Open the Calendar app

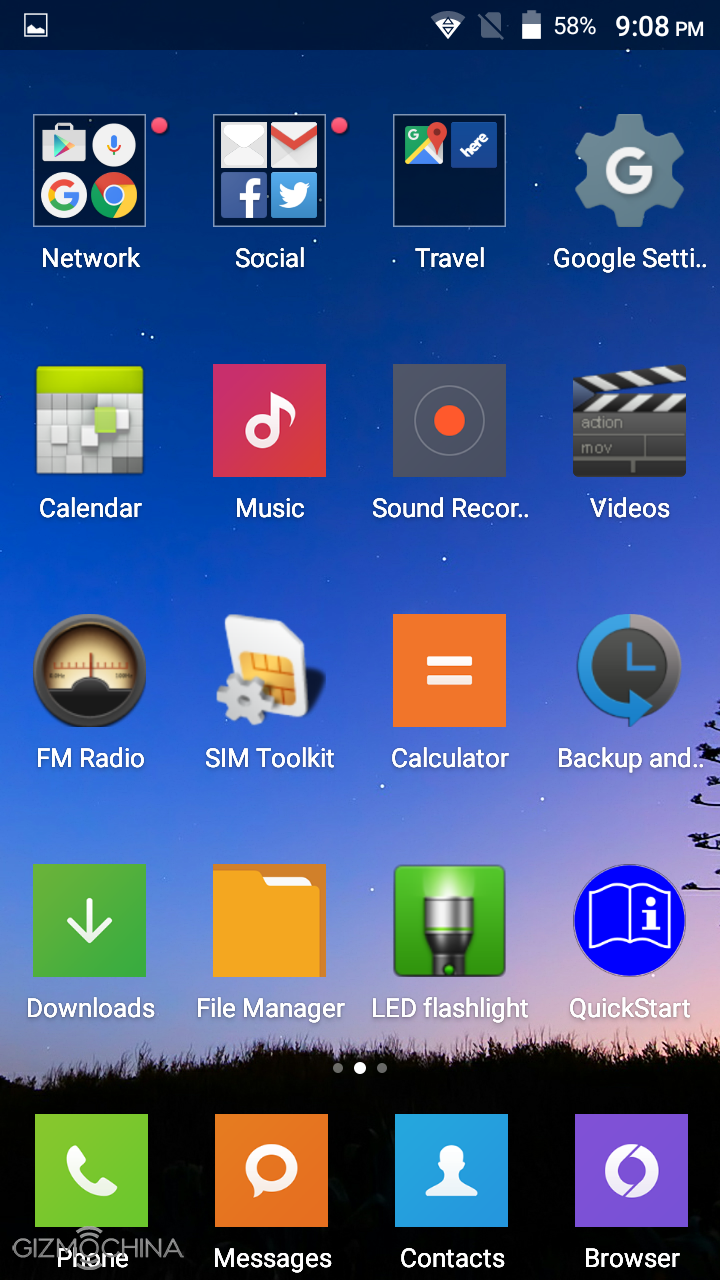coord(90,420)
